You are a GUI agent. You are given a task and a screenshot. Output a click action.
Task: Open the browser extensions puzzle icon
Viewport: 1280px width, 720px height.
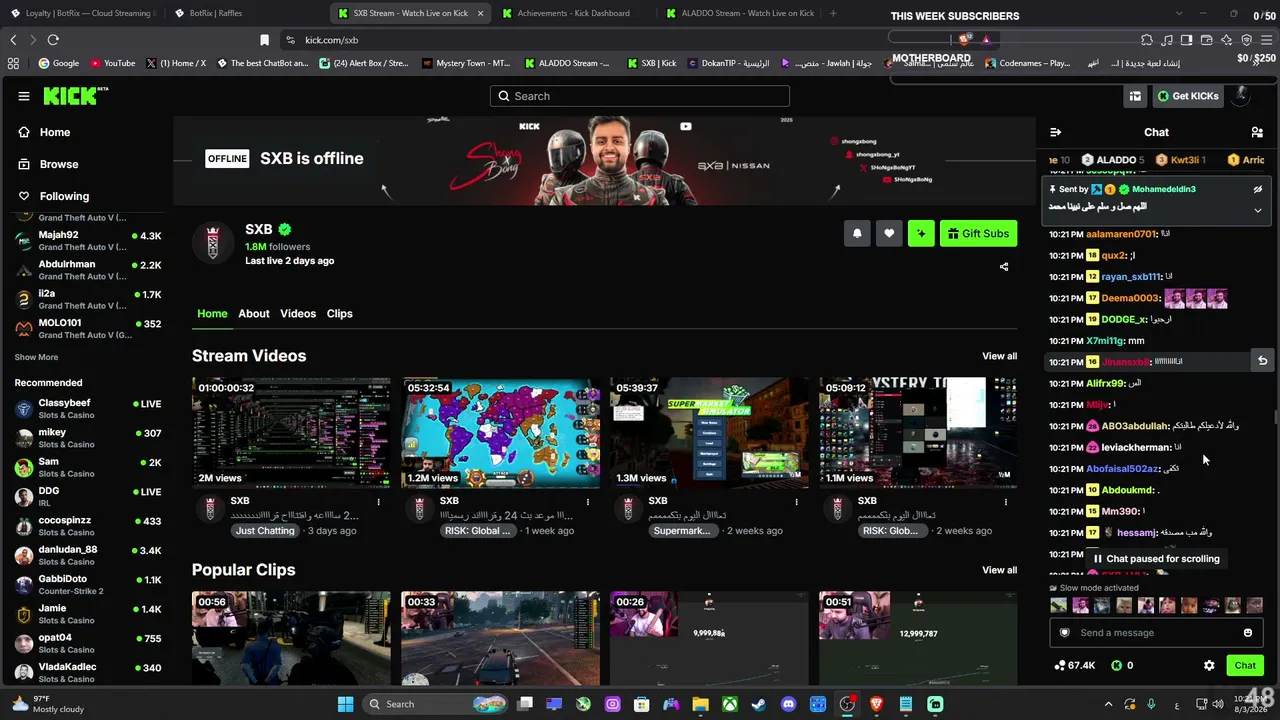pos(1147,40)
